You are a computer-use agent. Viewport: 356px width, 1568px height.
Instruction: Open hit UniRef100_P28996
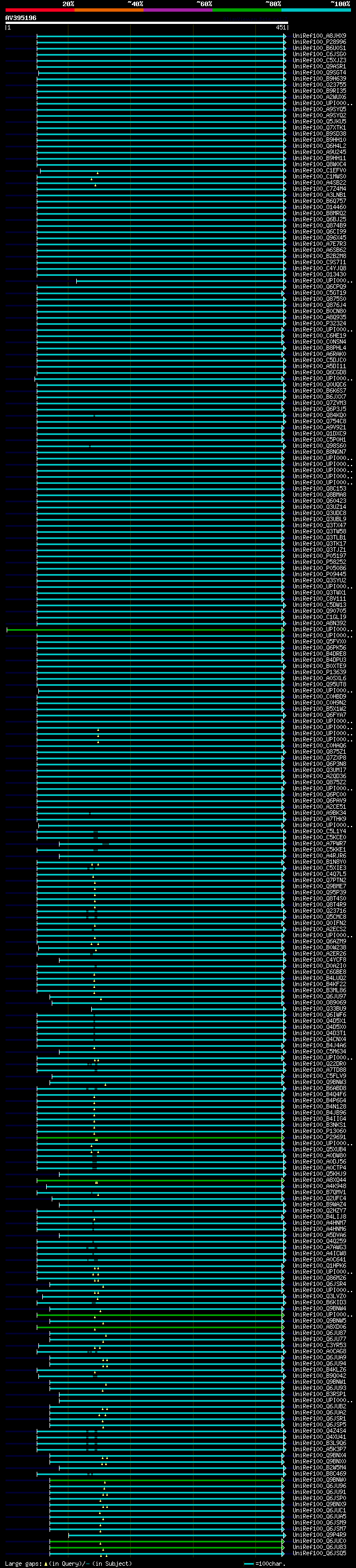[x=319, y=42]
